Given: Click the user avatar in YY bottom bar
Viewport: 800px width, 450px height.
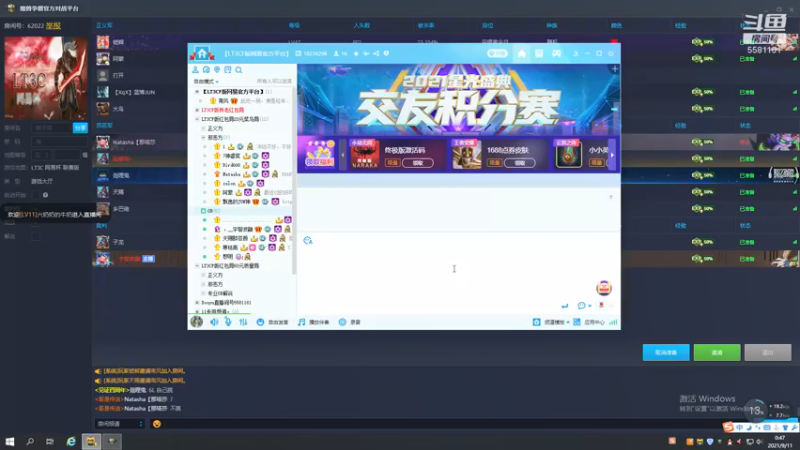Looking at the screenshot, I should [x=197, y=322].
